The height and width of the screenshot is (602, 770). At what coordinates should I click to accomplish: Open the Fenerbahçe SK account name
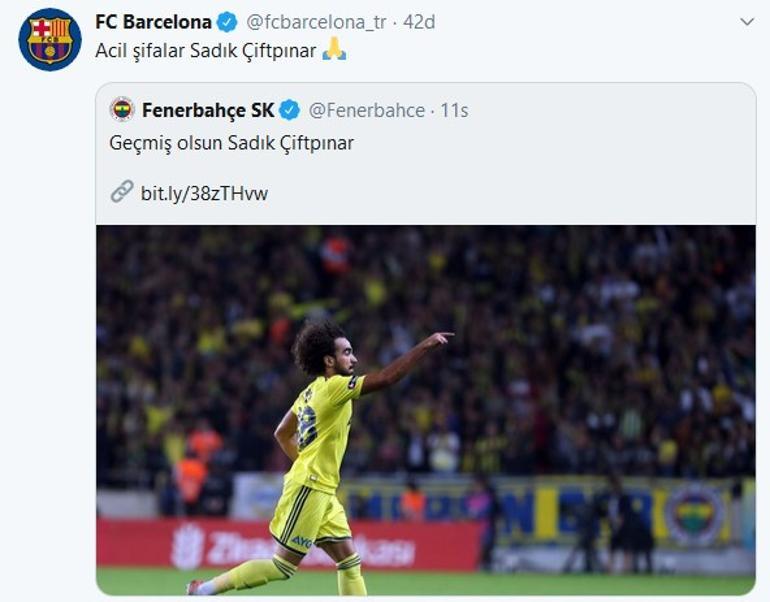pyautogui.click(x=208, y=110)
